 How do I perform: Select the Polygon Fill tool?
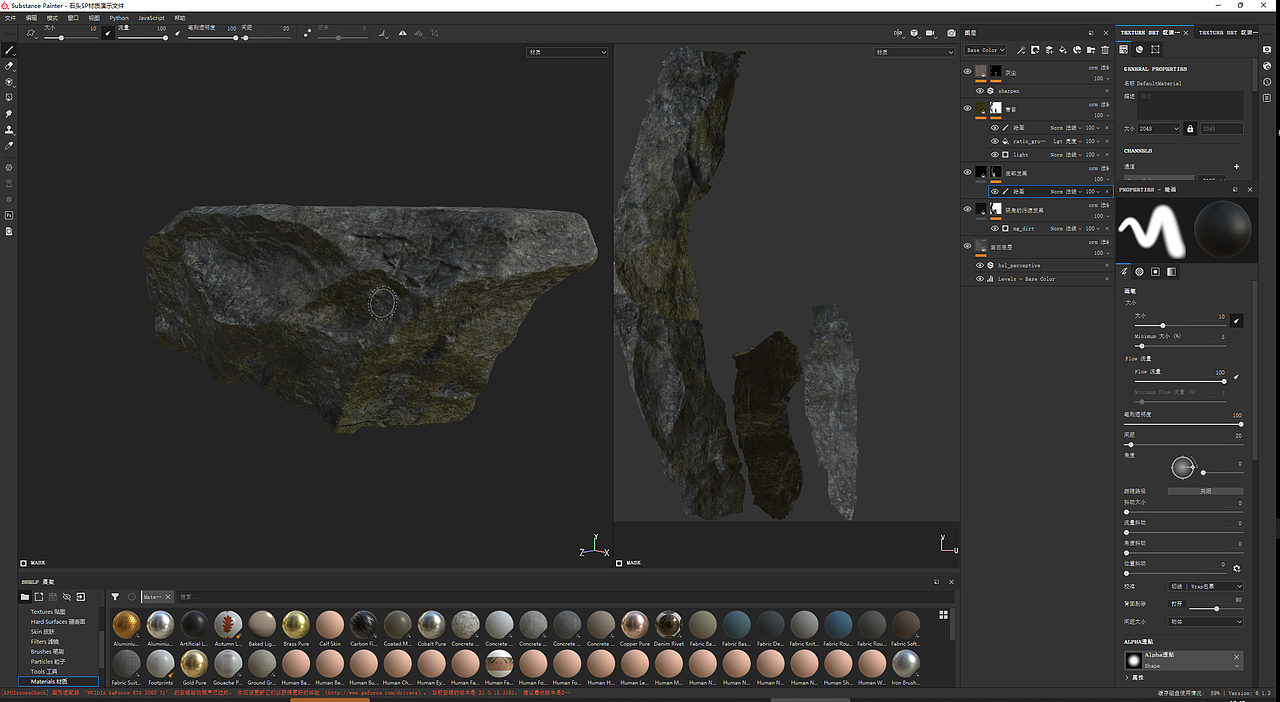point(9,98)
